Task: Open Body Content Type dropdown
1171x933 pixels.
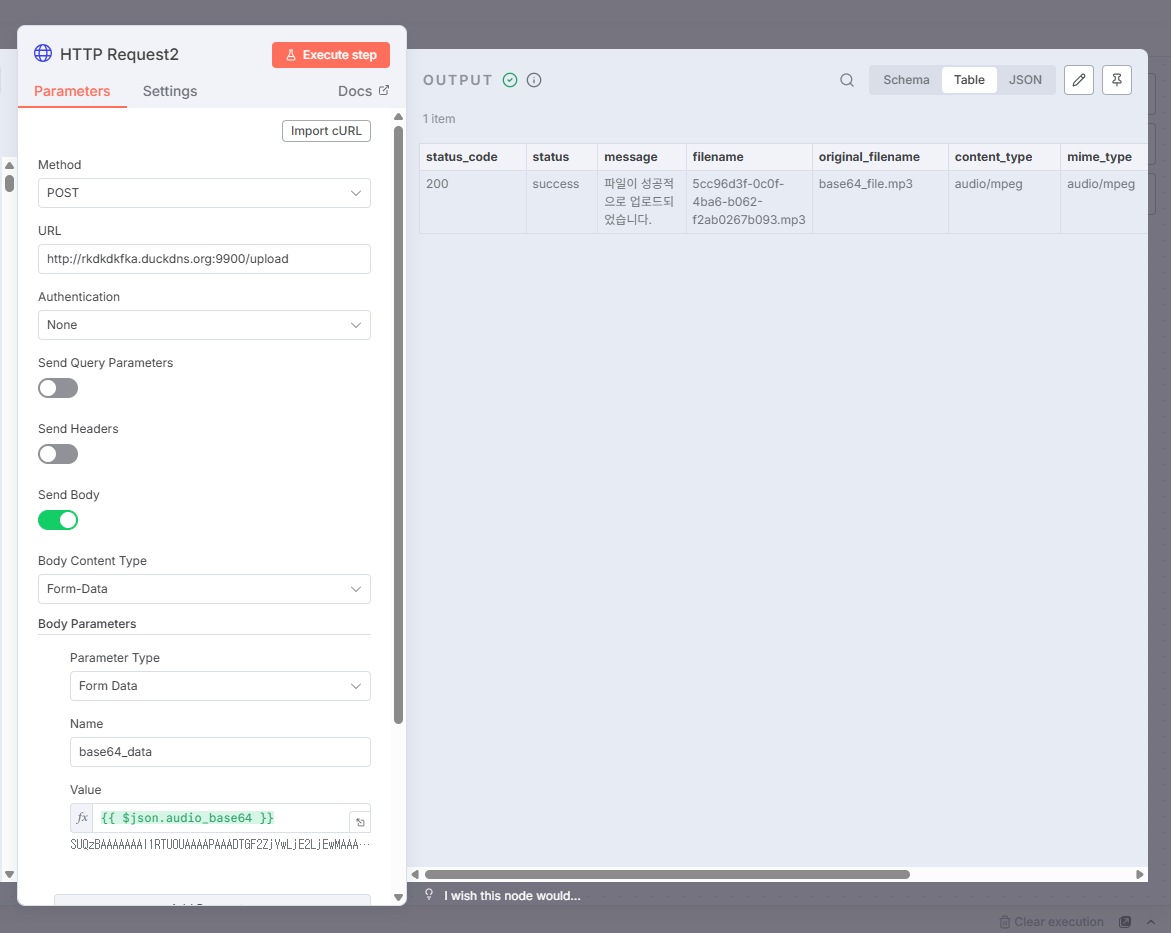Action: (204, 589)
